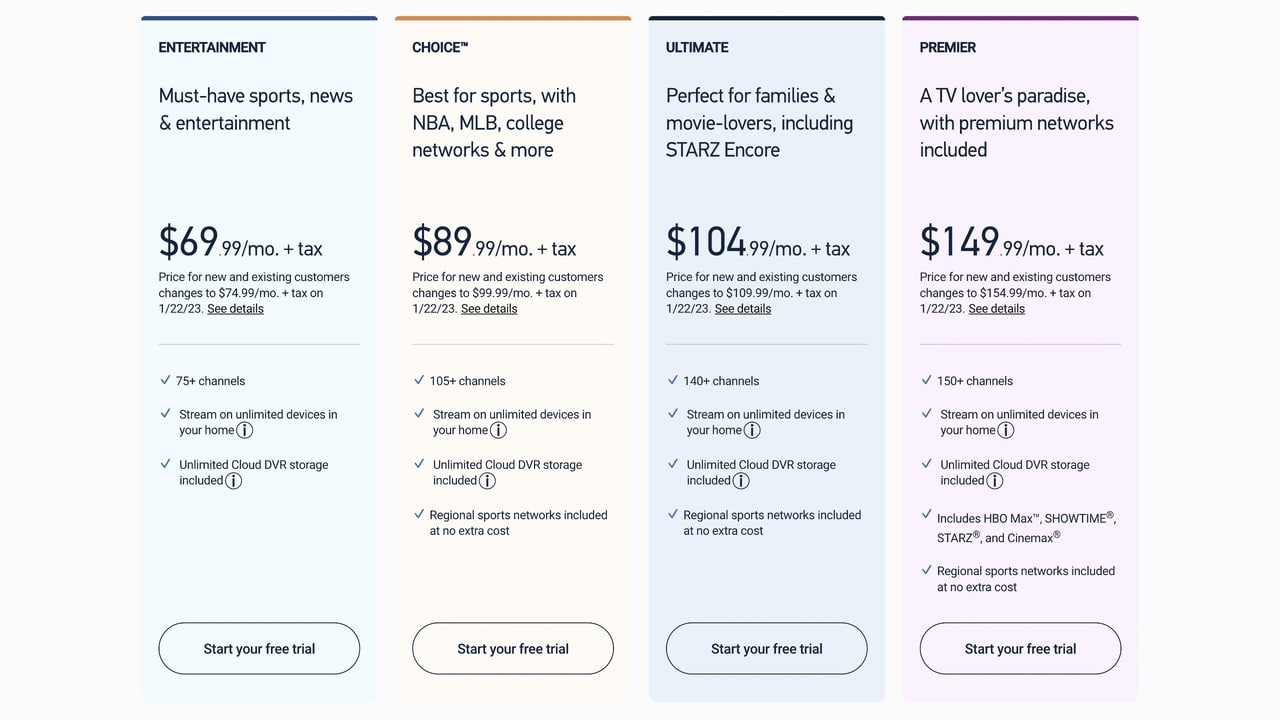Open See details link under Choice price
The width and height of the screenshot is (1280, 720).
(x=489, y=309)
